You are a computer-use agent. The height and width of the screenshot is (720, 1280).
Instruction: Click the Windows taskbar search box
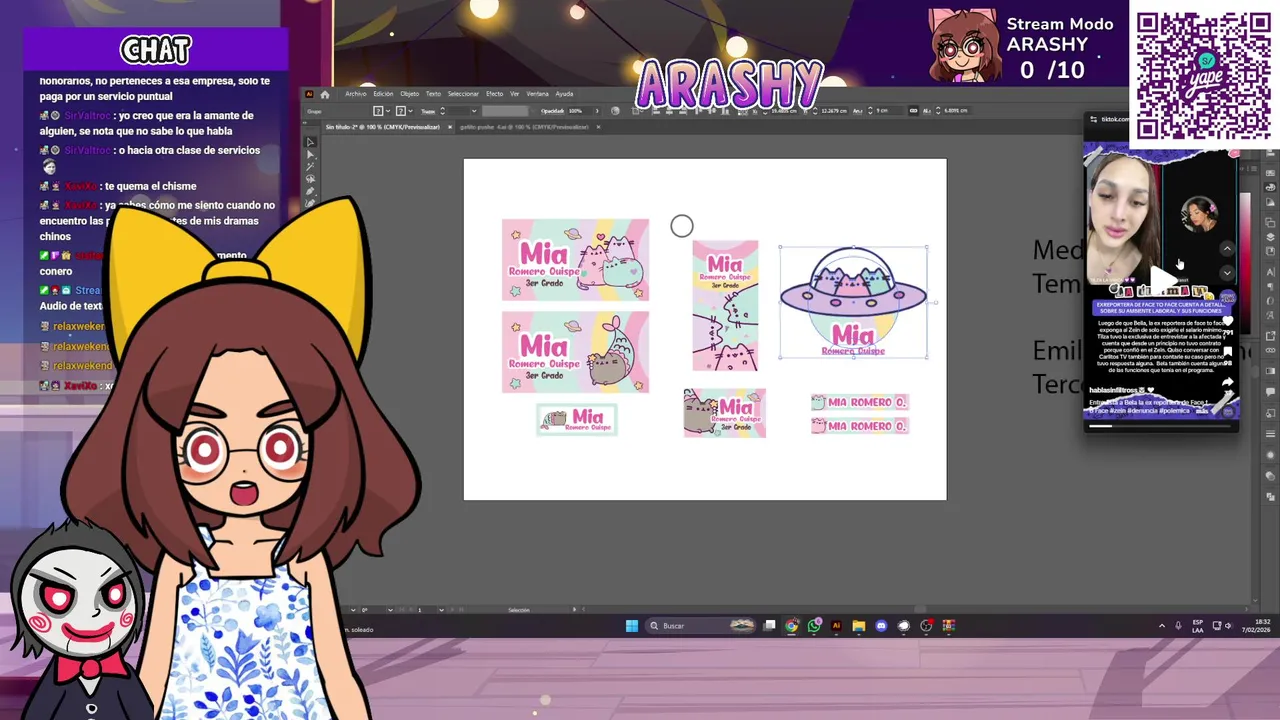coord(702,626)
